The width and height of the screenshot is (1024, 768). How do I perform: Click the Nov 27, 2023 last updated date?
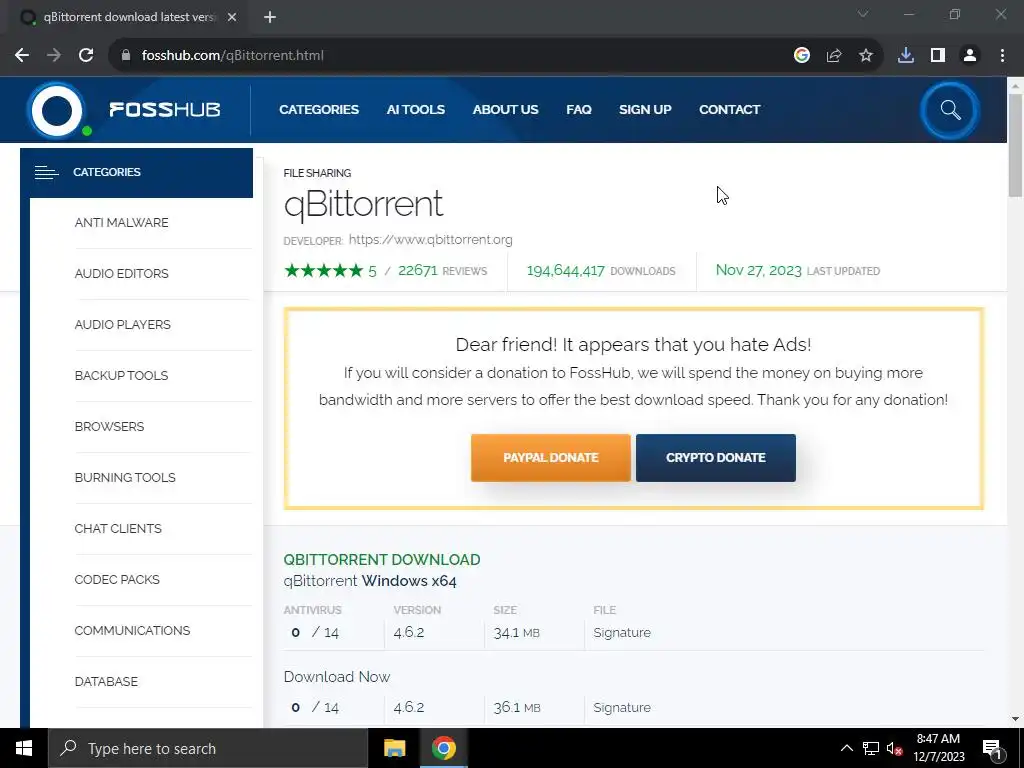point(758,270)
